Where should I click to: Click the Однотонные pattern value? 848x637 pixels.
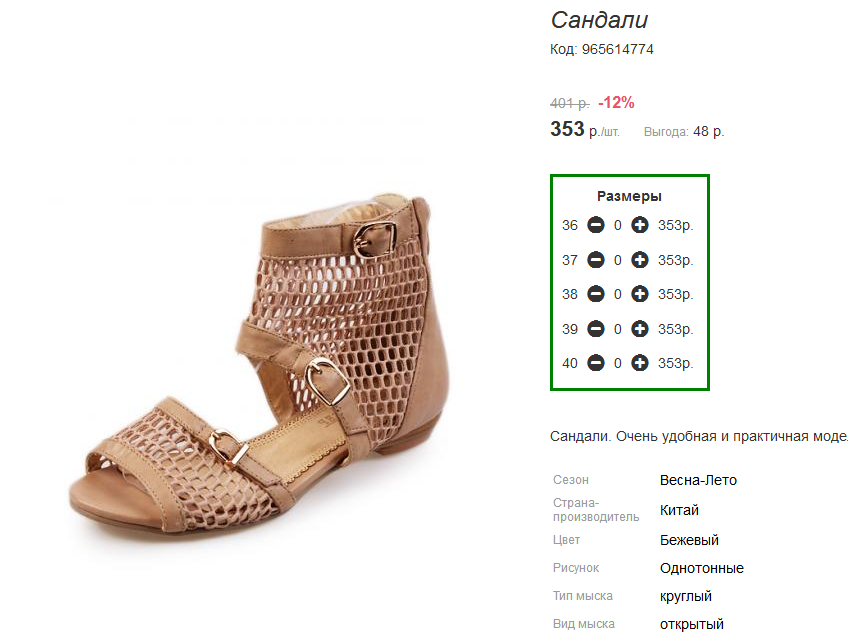(x=701, y=568)
